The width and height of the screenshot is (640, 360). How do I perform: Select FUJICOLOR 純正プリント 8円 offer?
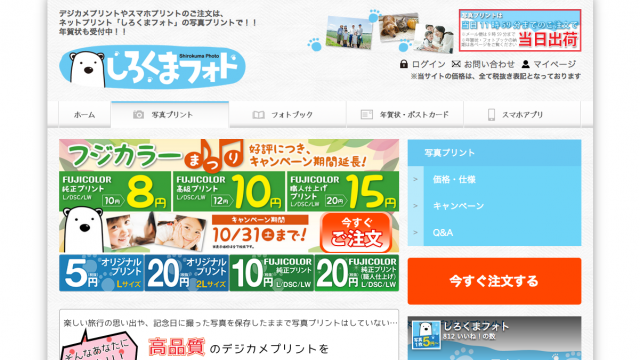click(115, 191)
